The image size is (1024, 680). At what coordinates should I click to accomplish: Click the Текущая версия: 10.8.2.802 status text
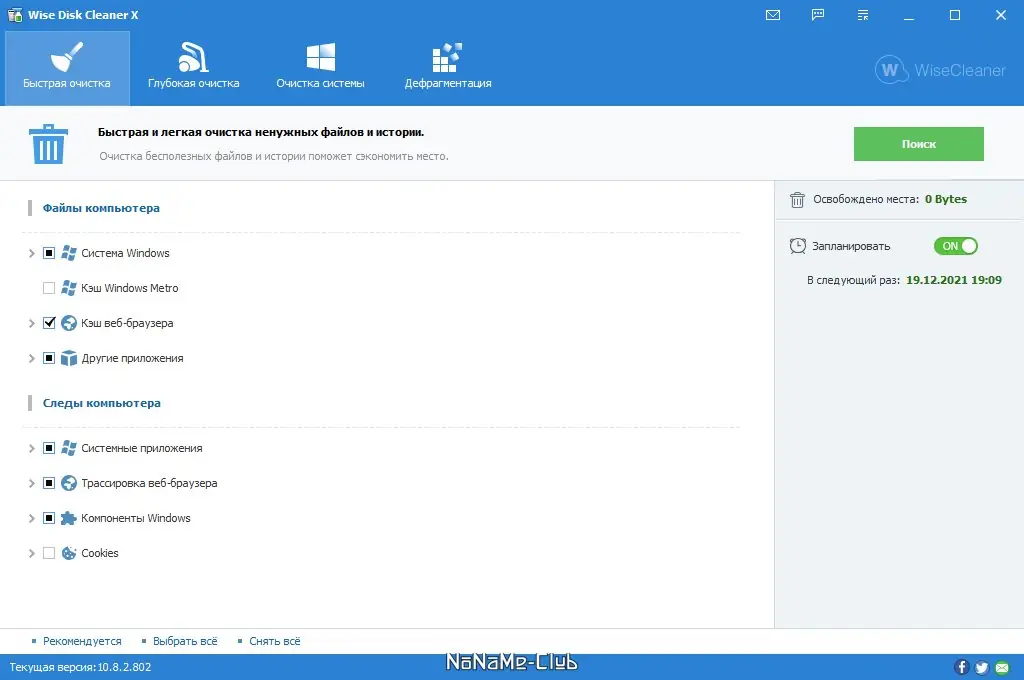80,667
